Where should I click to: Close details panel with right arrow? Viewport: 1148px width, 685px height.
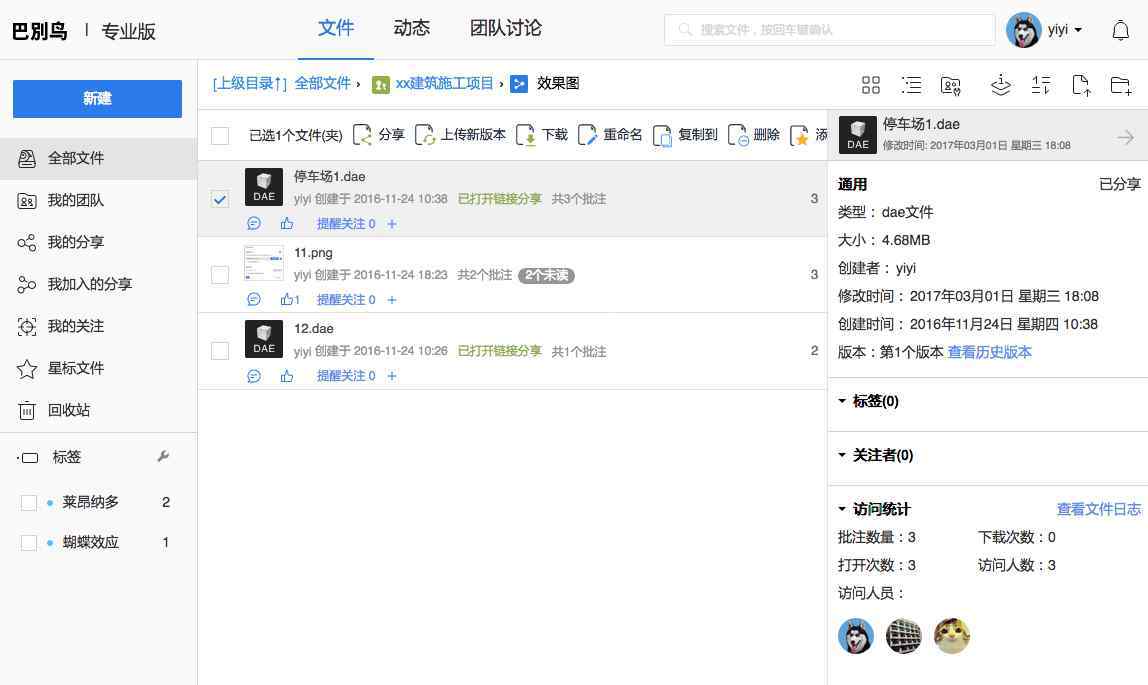coord(1125,137)
